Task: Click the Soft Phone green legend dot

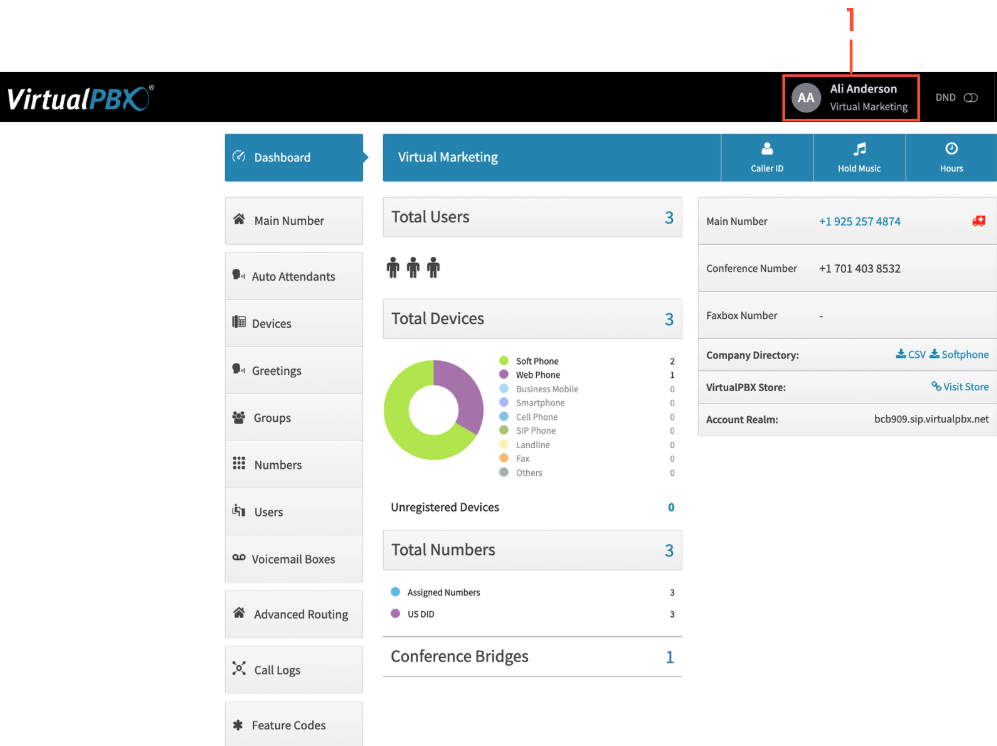Action: tap(504, 361)
